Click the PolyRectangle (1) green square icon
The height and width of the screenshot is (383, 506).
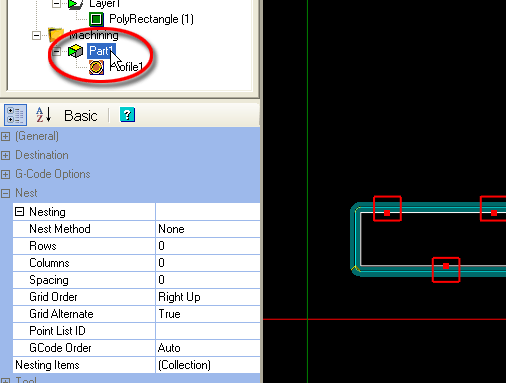point(96,19)
